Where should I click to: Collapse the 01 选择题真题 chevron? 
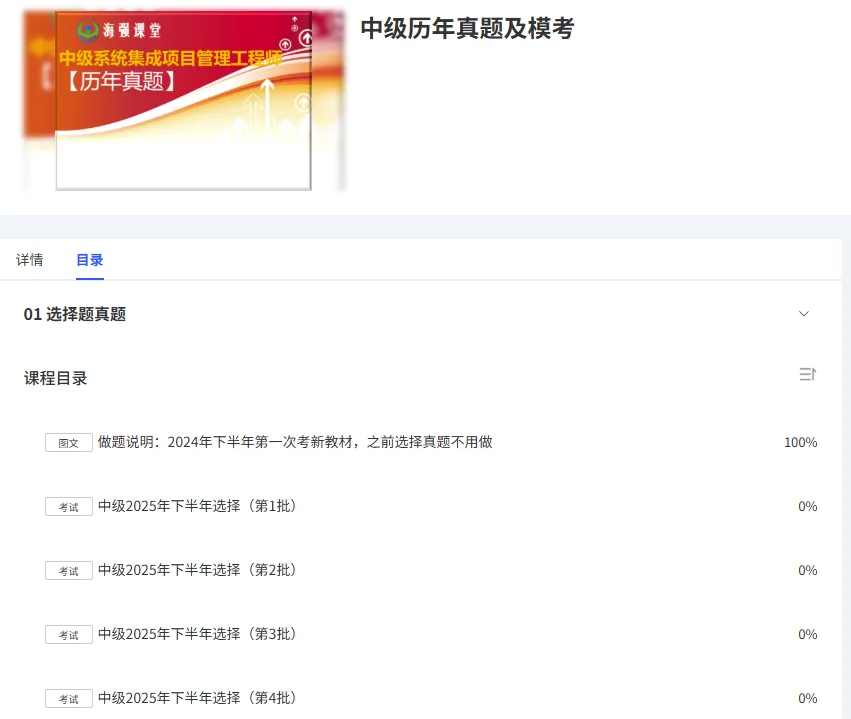click(804, 314)
